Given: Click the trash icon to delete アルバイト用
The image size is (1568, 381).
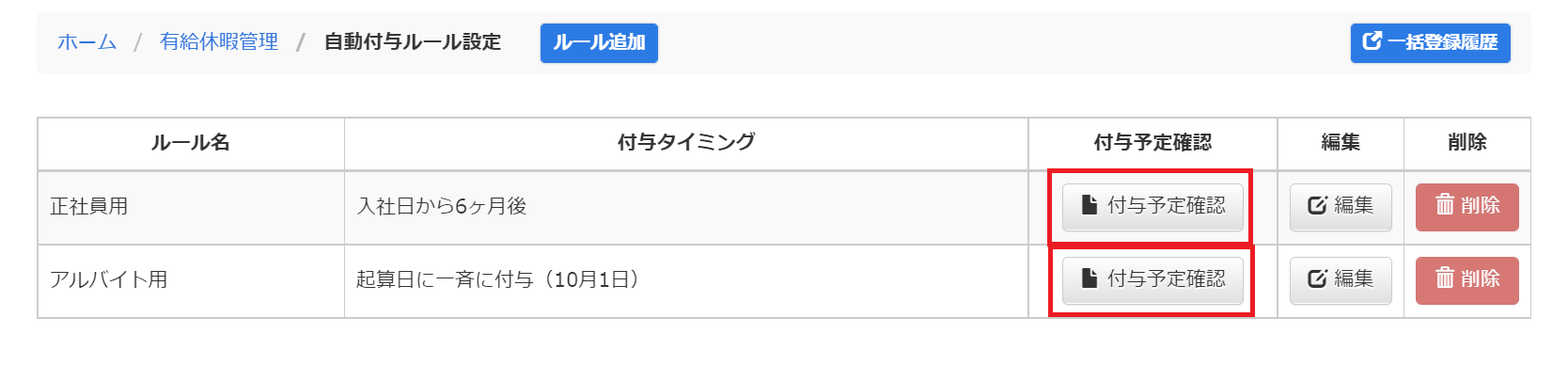Looking at the screenshot, I should (1445, 278).
